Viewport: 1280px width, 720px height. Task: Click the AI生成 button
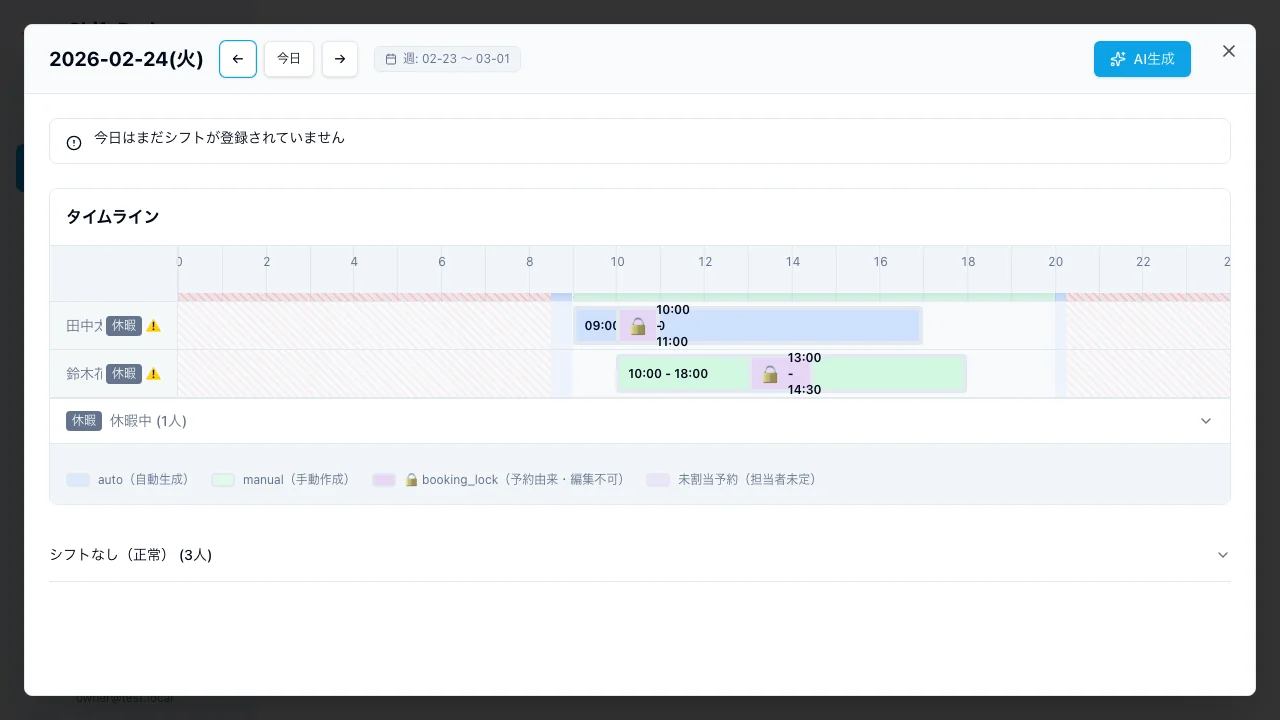1142,59
